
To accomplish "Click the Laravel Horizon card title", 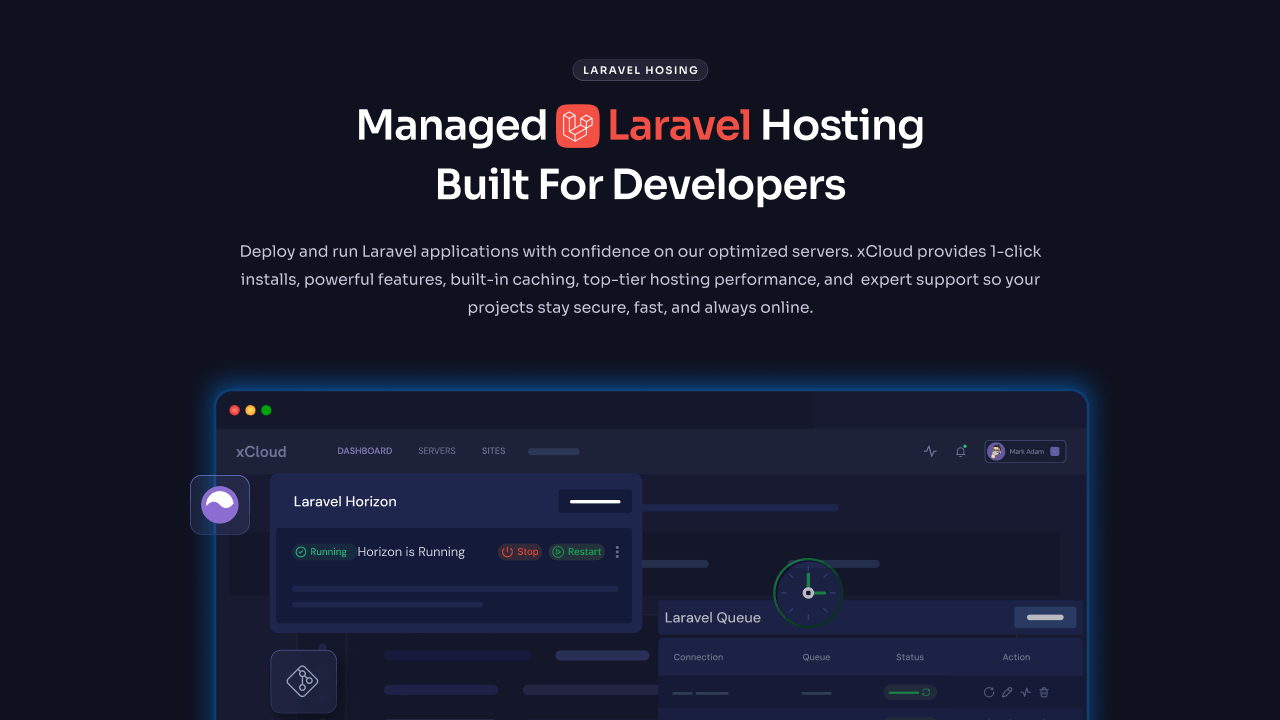I will point(345,502).
